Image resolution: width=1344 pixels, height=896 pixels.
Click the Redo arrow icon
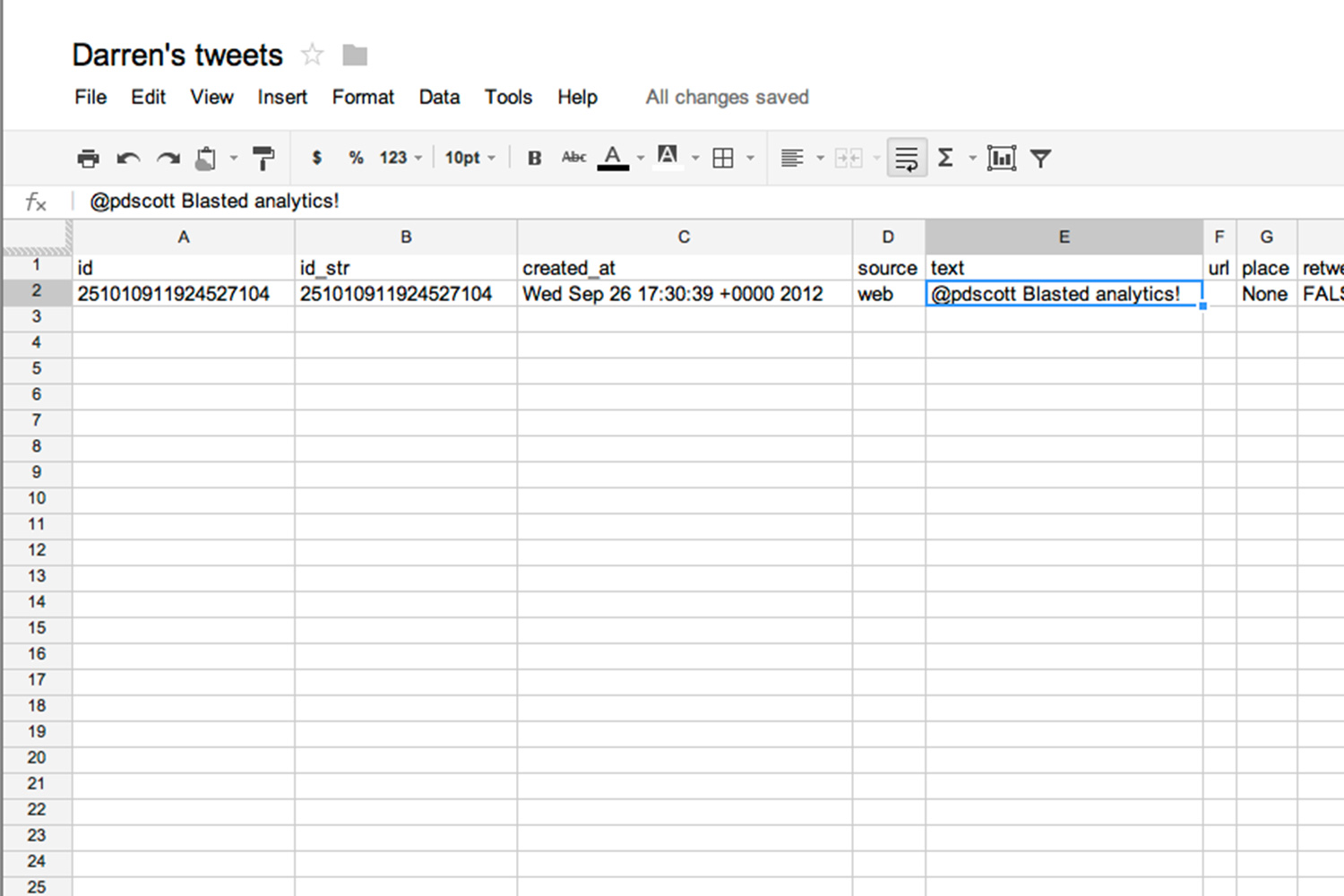(x=168, y=159)
